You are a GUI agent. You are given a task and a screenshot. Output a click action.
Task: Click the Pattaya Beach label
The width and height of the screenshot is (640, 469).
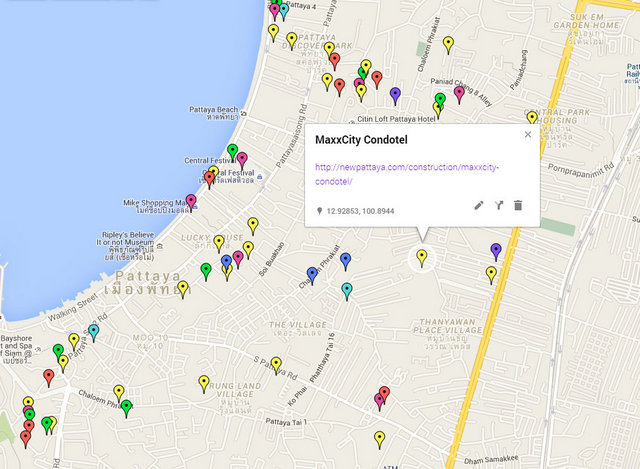(x=214, y=113)
